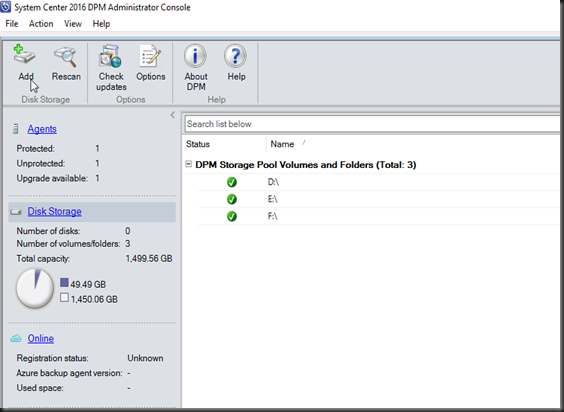This screenshot has height=412, width=564.
Task: Click the Disk Storage drive icon
Action: (16, 212)
